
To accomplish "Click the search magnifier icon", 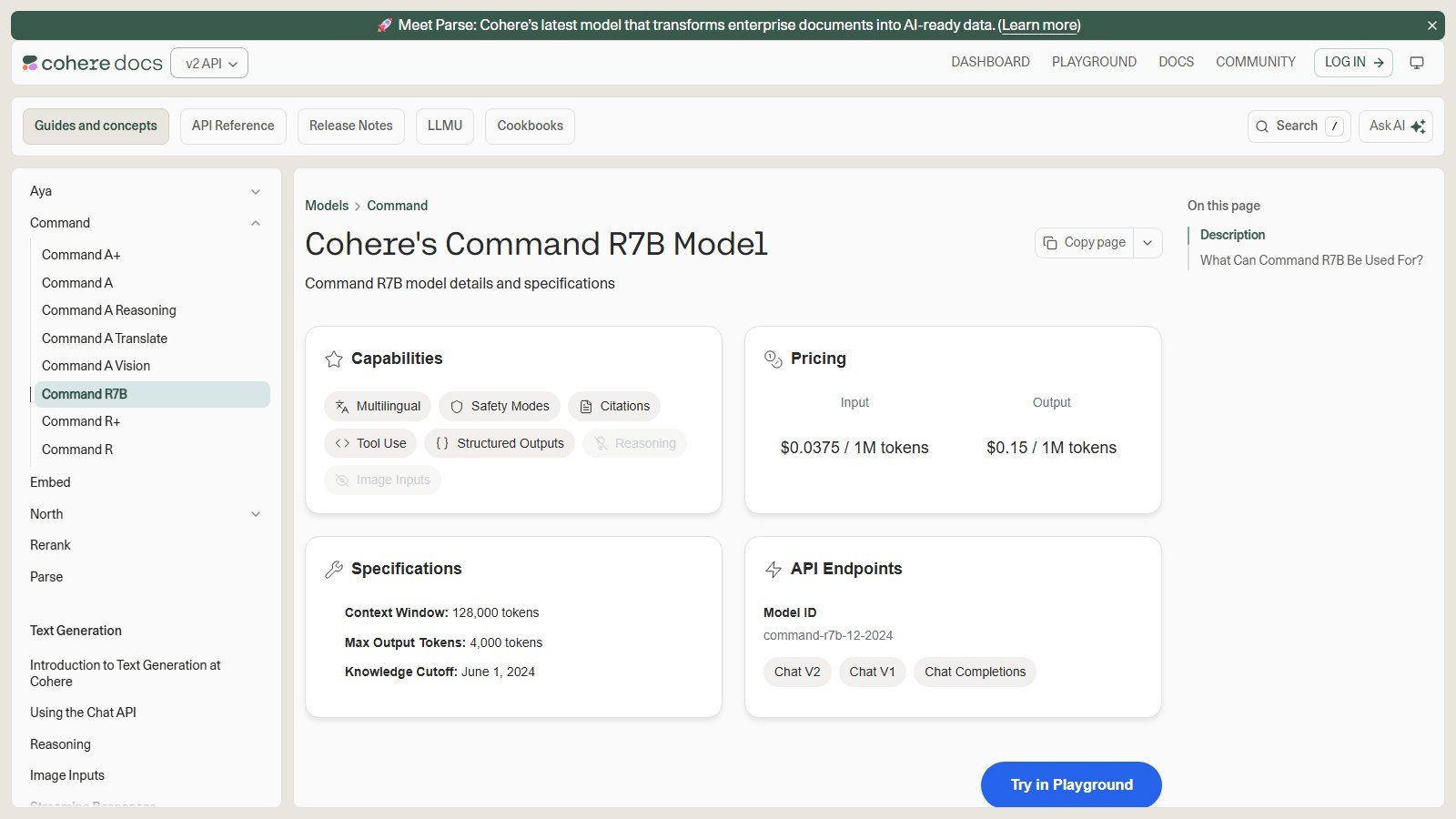I will pyautogui.click(x=1262, y=126).
